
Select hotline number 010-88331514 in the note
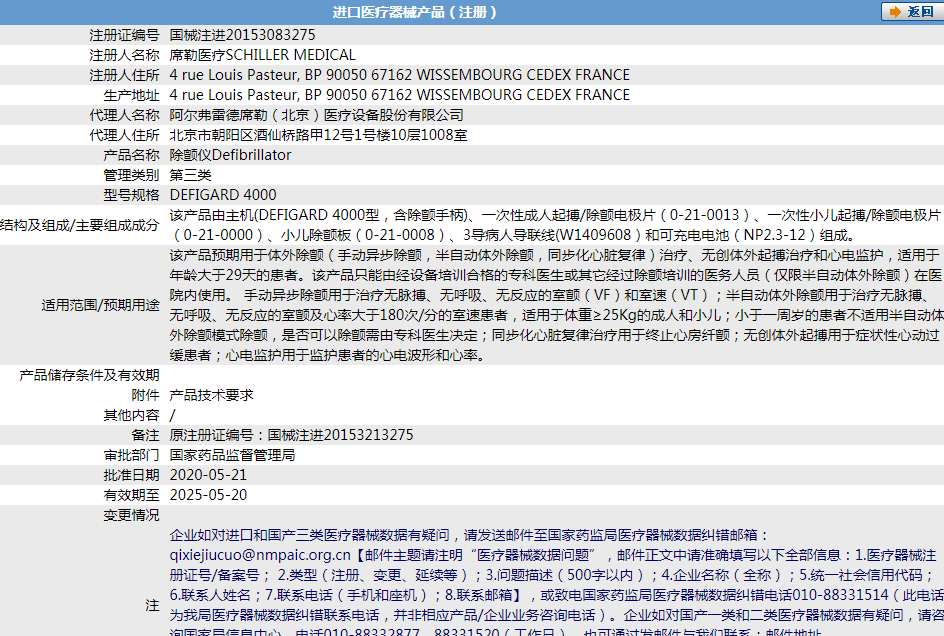point(840,595)
